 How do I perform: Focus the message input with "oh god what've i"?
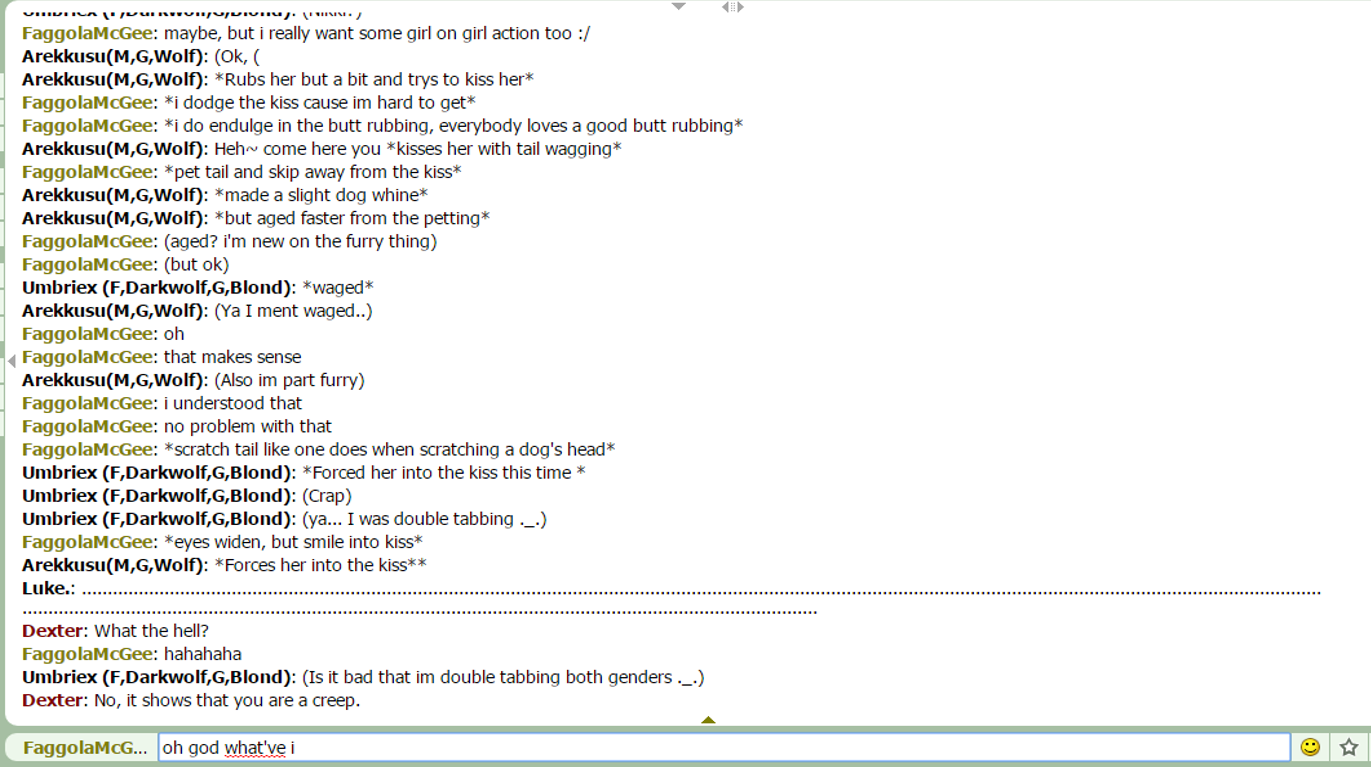click(724, 747)
